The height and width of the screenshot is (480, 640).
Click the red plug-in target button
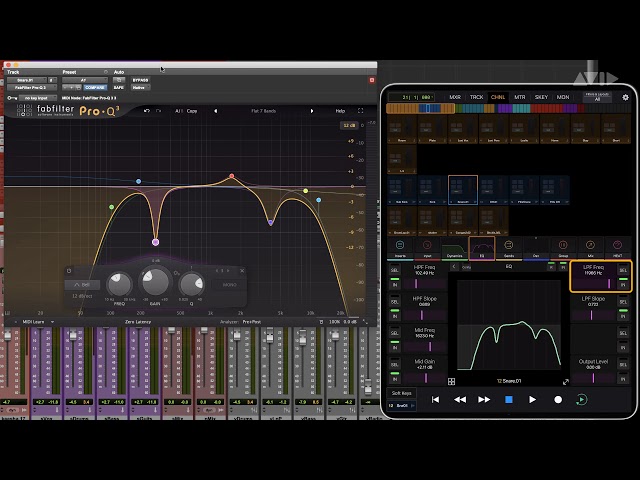(372, 80)
